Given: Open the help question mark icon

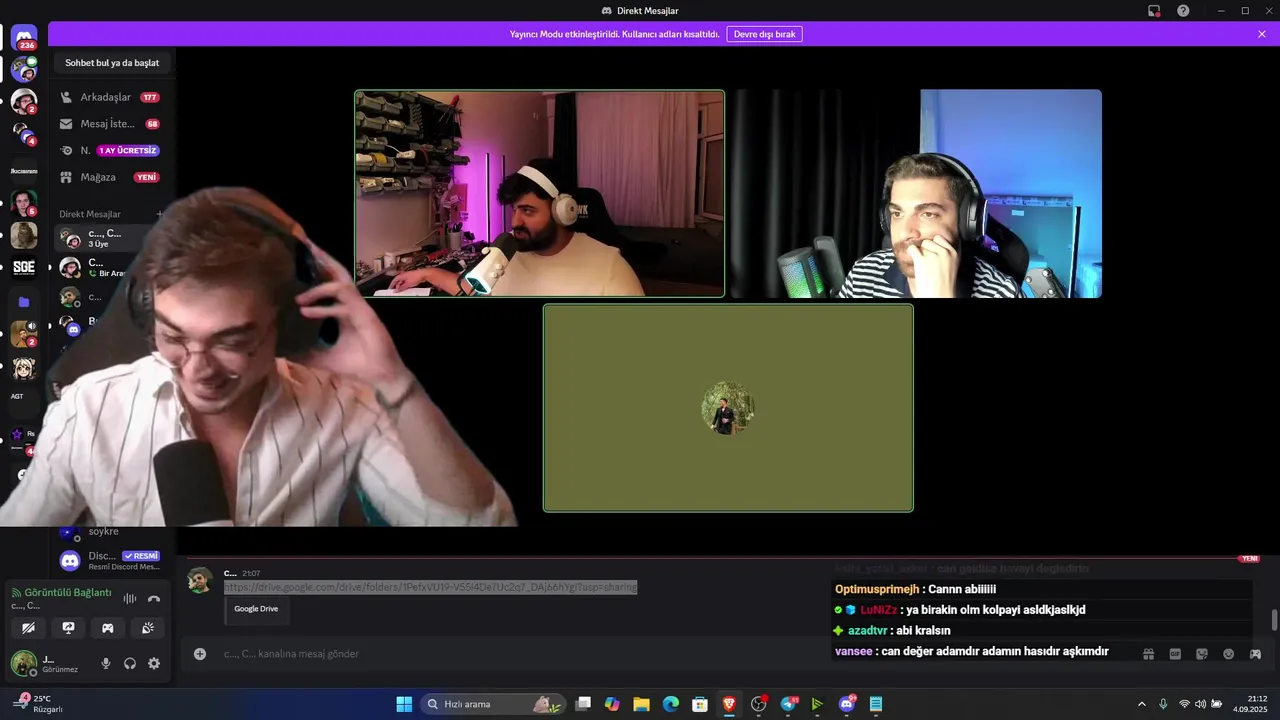Looking at the screenshot, I should click(1183, 10).
